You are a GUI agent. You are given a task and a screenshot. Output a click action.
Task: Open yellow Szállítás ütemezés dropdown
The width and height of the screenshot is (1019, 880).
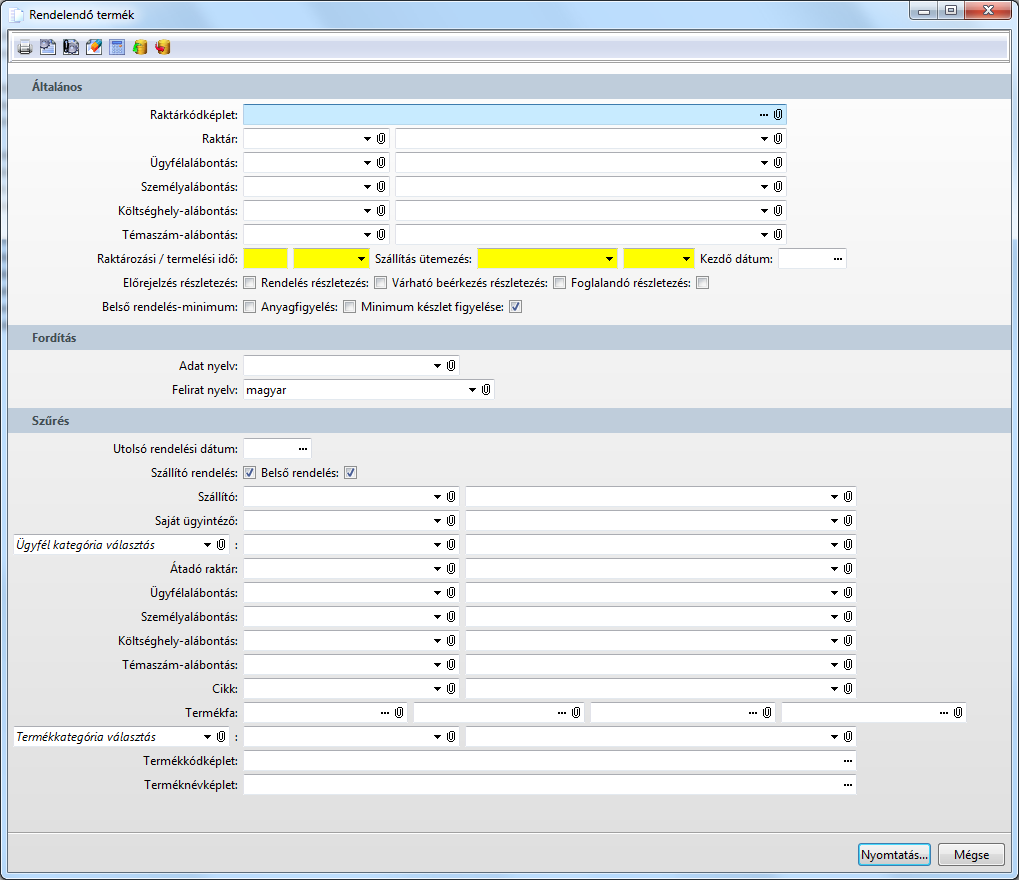click(x=609, y=259)
